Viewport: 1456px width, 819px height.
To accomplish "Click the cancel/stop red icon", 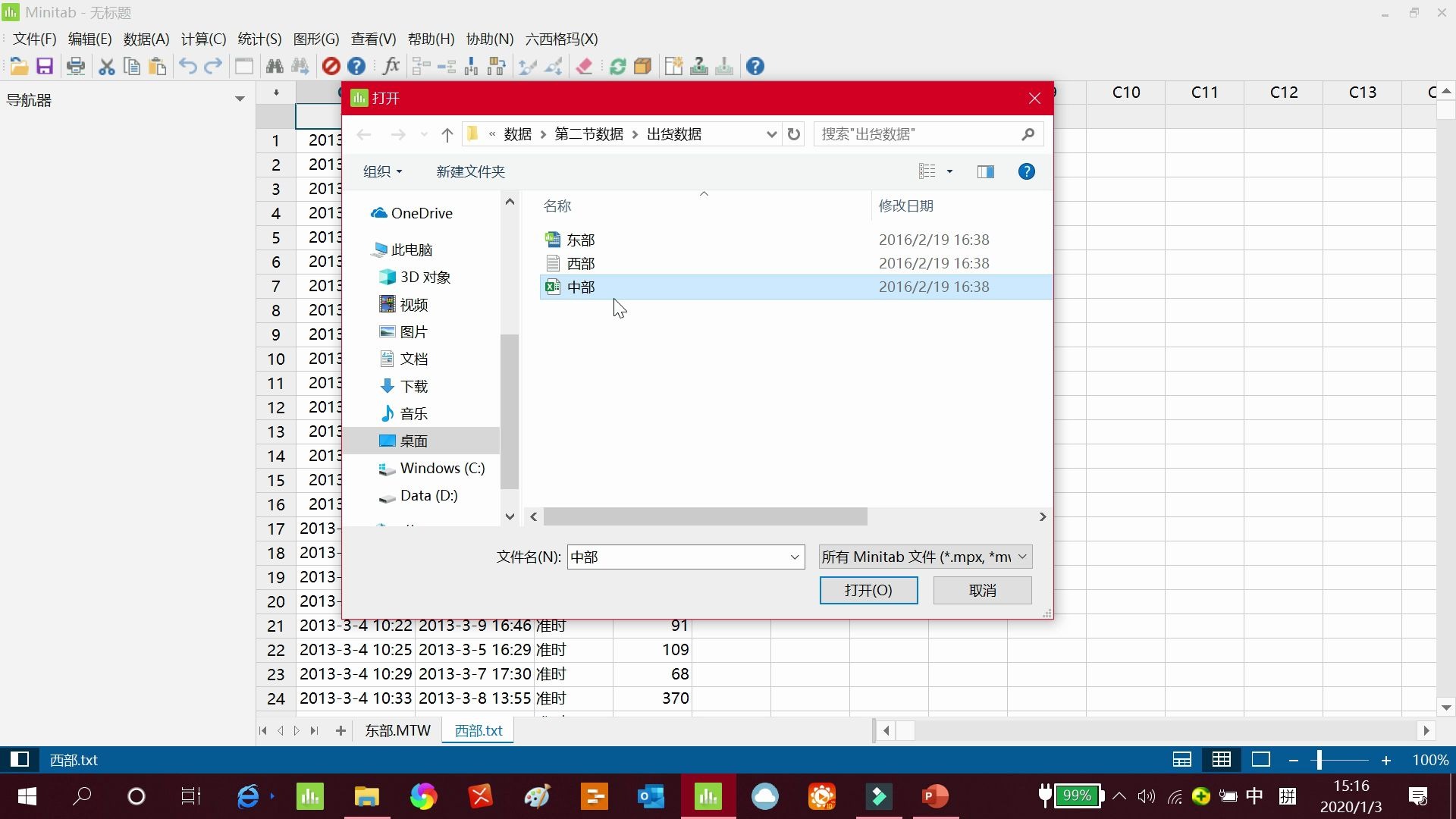I will point(331,66).
